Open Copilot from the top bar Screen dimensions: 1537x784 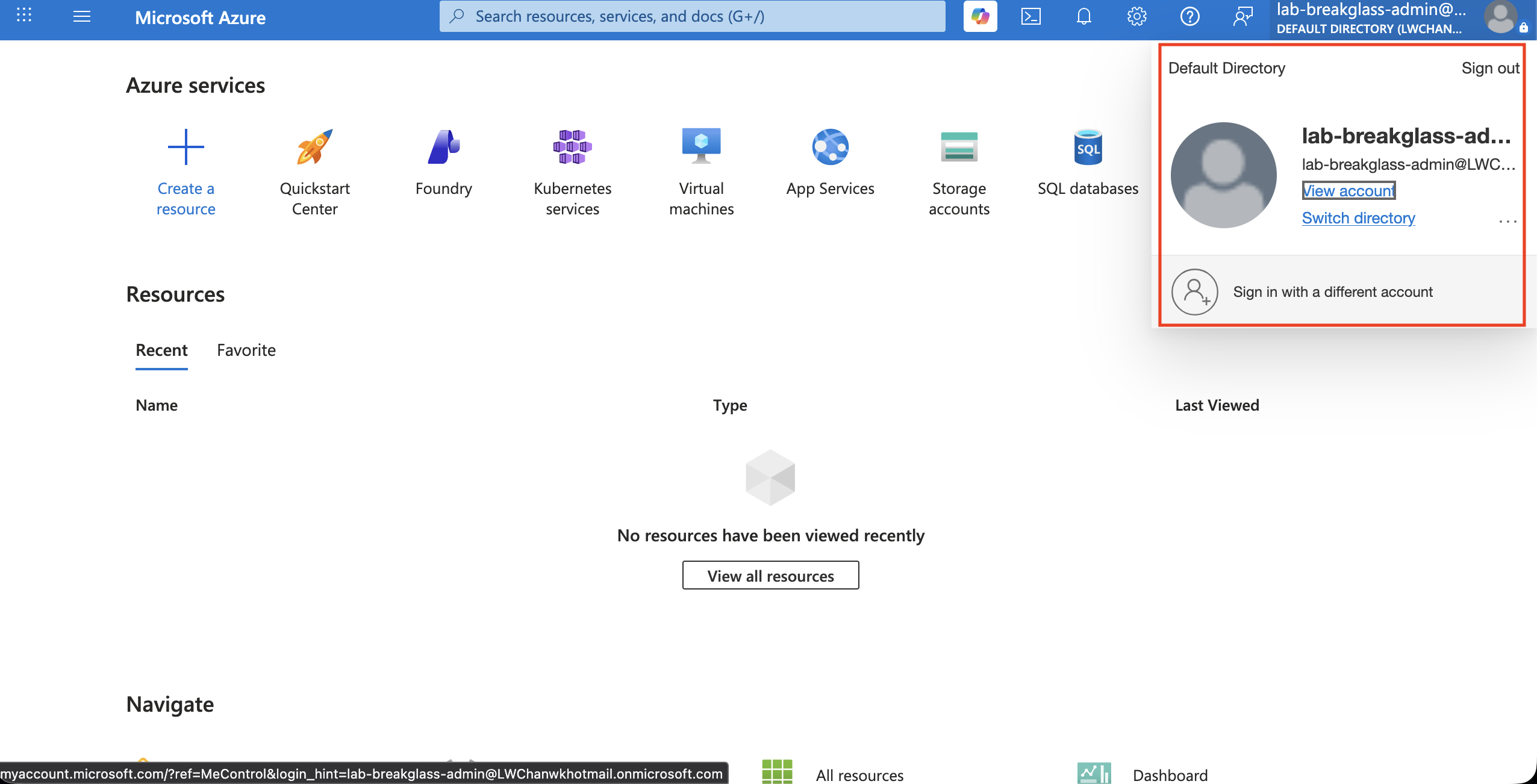point(980,16)
